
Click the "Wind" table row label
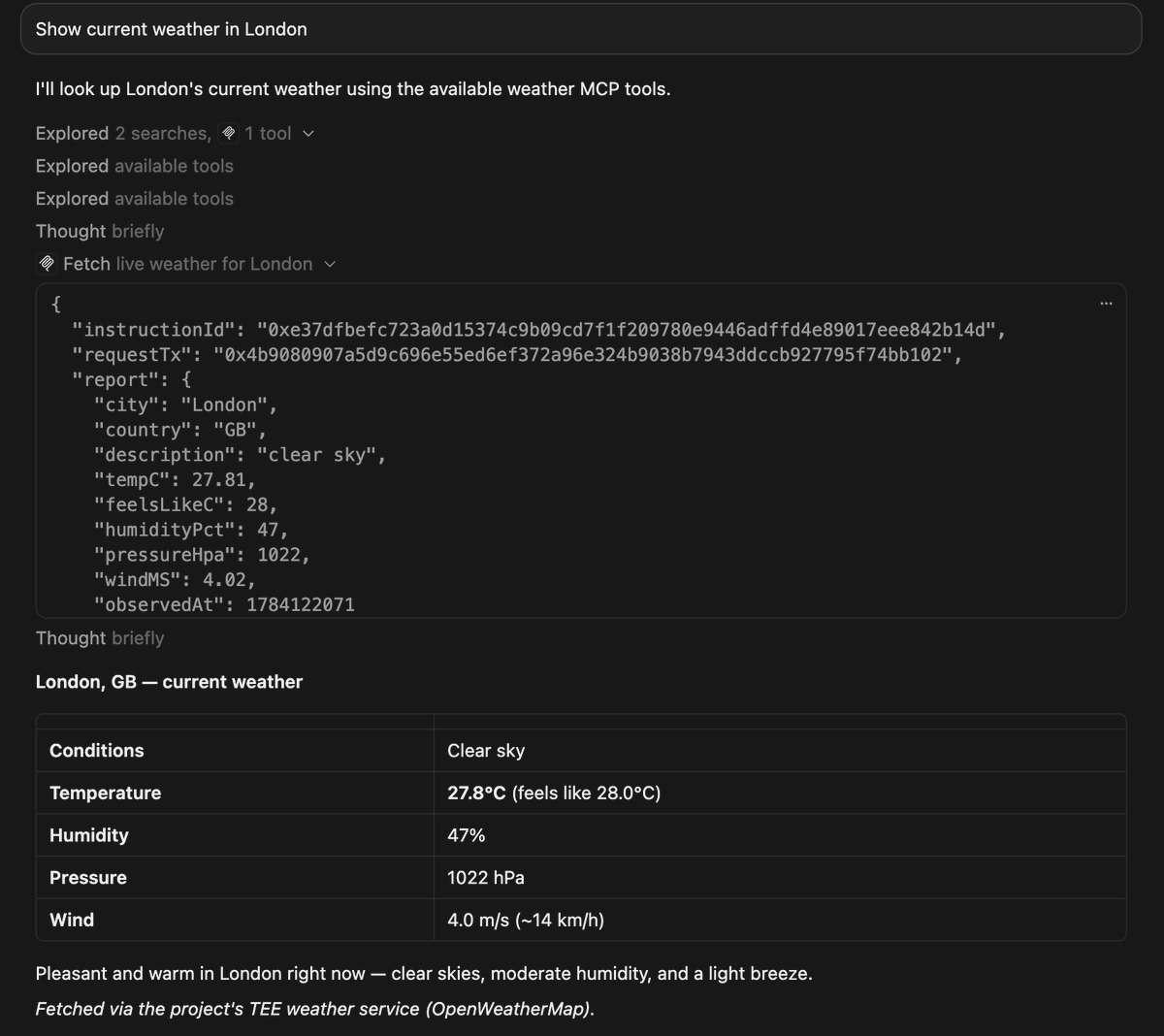72,920
